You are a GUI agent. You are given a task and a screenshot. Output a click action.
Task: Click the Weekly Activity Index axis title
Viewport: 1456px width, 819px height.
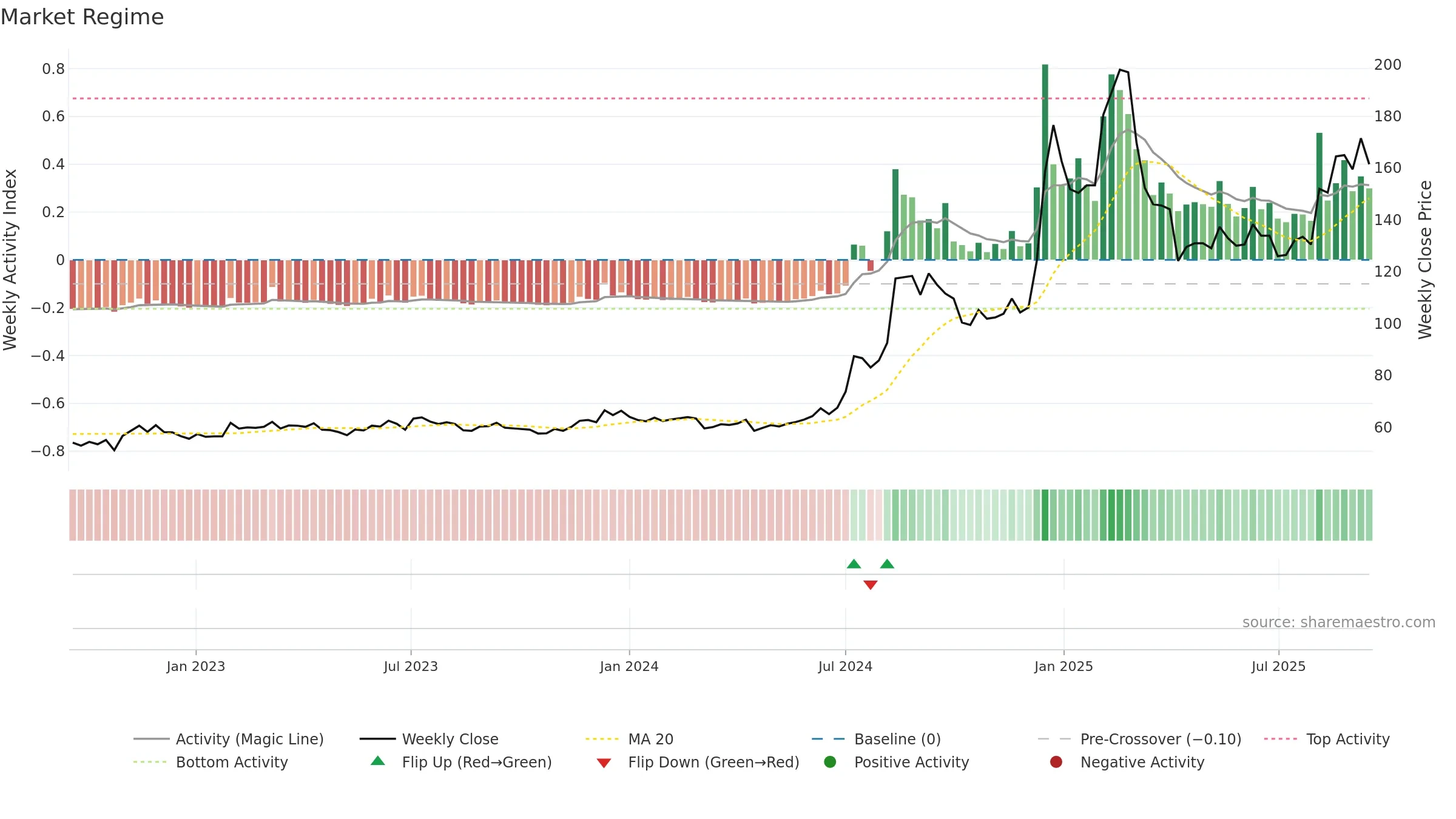pos(10,260)
